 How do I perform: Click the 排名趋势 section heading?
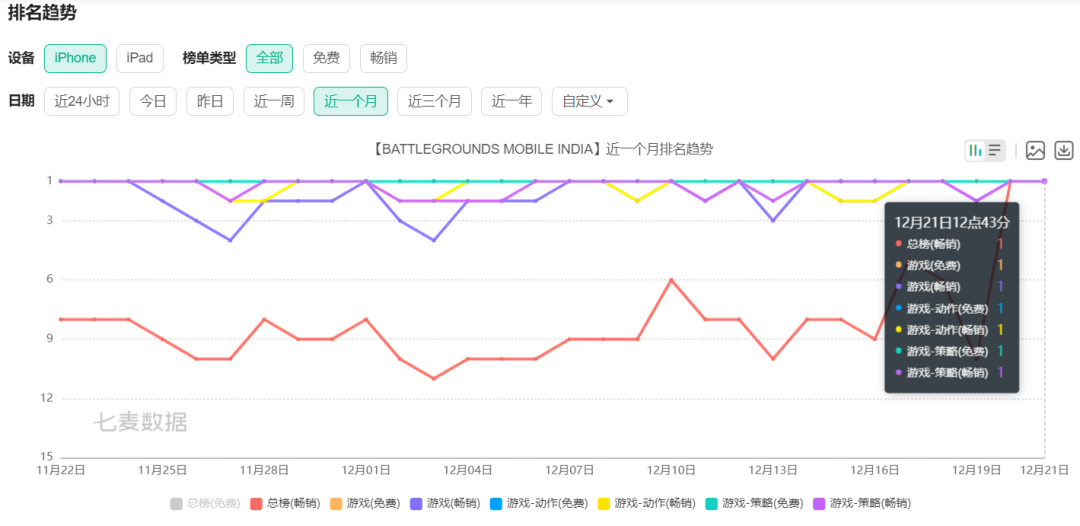click(42, 13)
